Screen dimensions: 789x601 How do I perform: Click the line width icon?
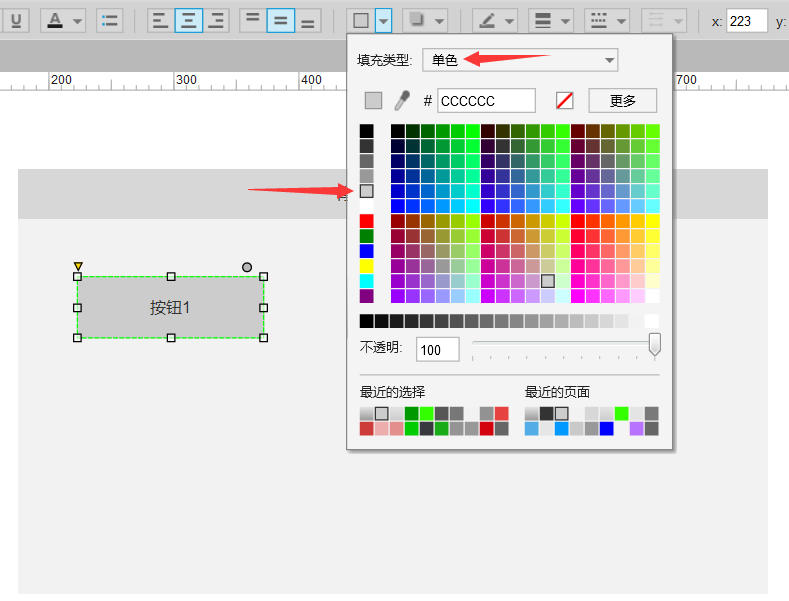point(543,21)
